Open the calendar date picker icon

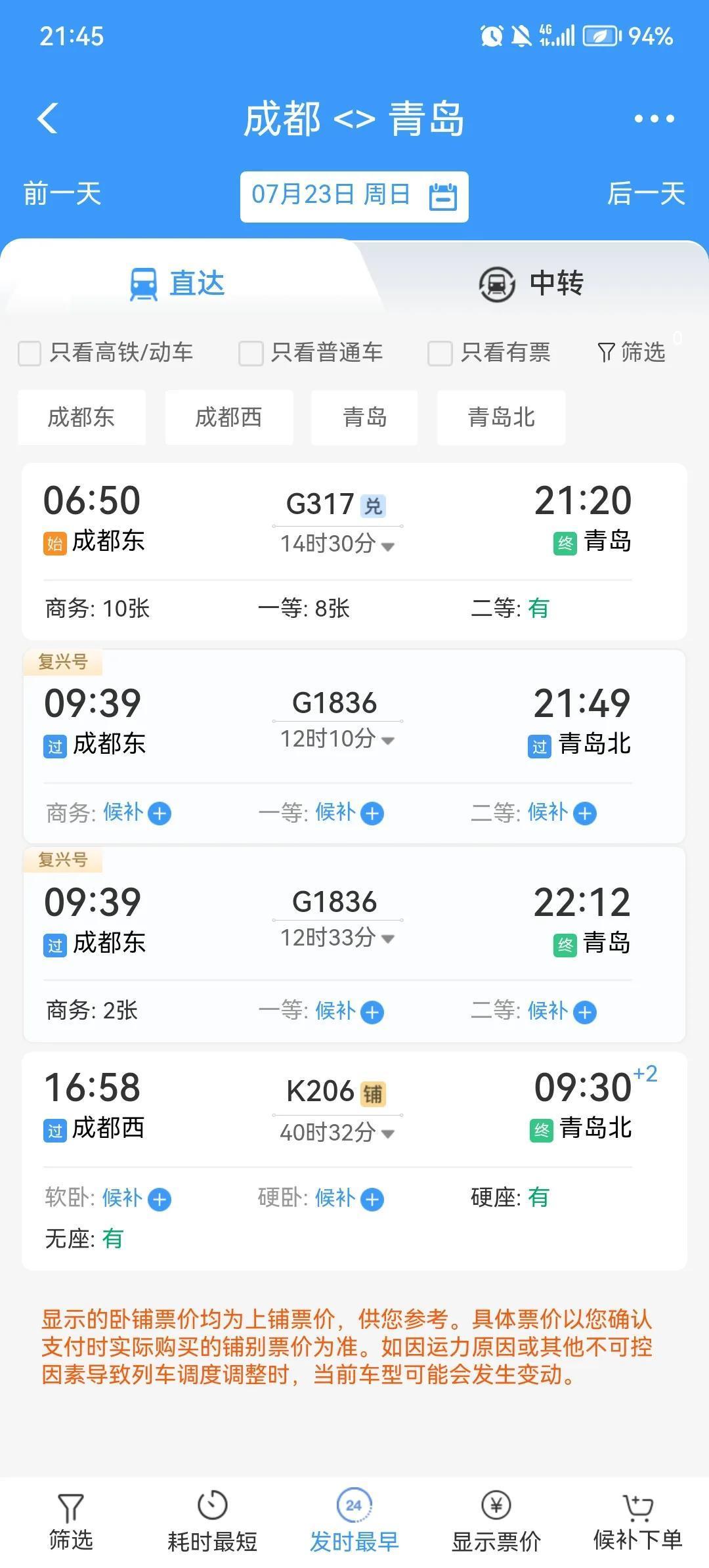[442, 196]
